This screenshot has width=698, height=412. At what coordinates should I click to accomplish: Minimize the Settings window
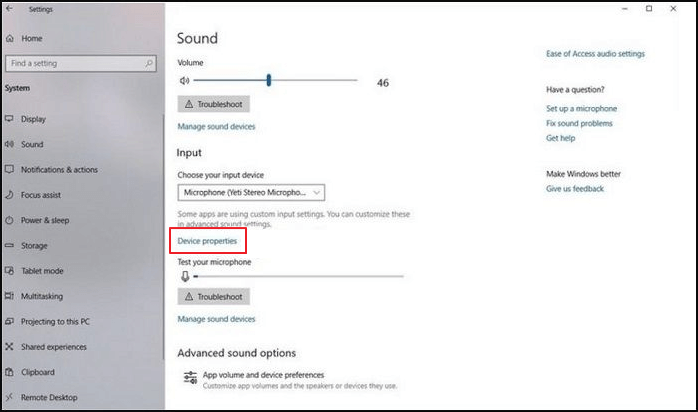click(x=625, y=8)
